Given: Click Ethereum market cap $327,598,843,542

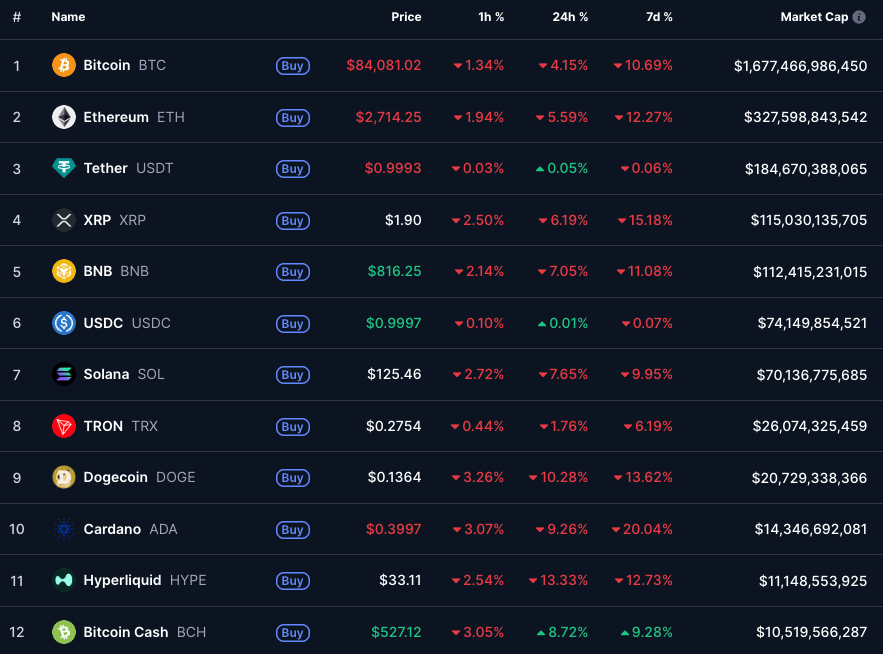Looking at the screenshot, I should [805, 117].
